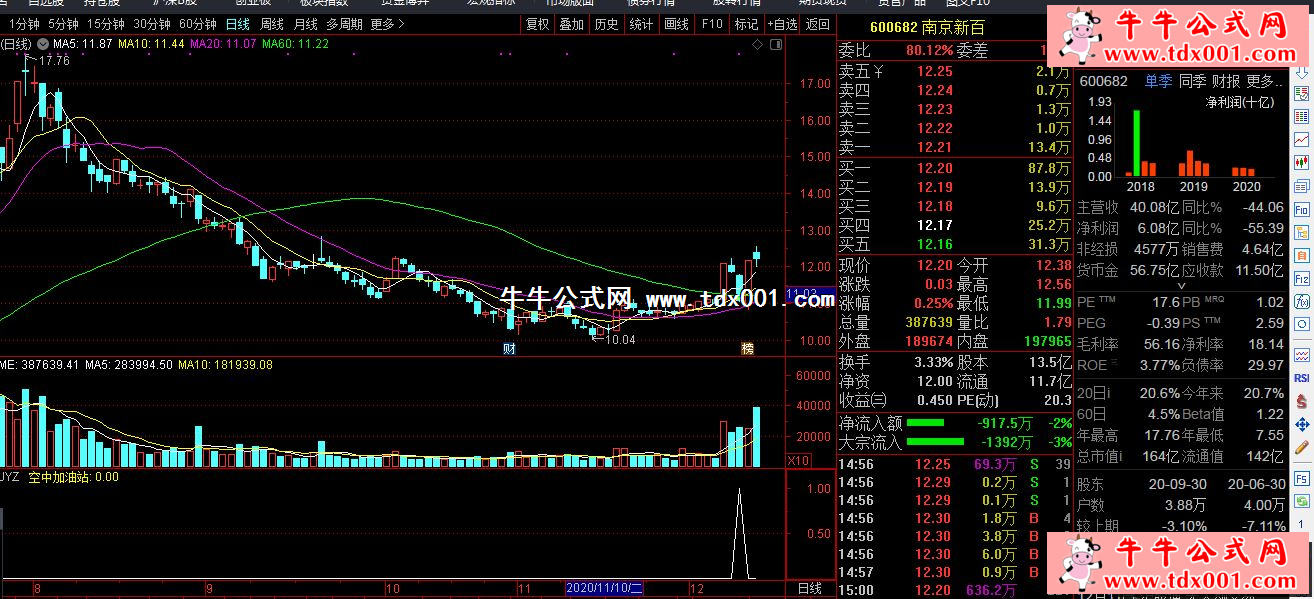Add stock with +自选 button

[x=782, y=24]
